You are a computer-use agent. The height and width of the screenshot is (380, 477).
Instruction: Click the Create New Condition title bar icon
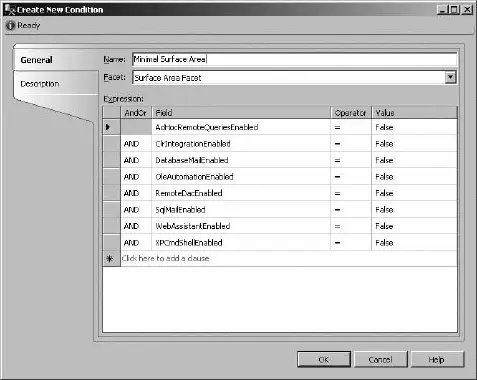[x=10, y=10]
